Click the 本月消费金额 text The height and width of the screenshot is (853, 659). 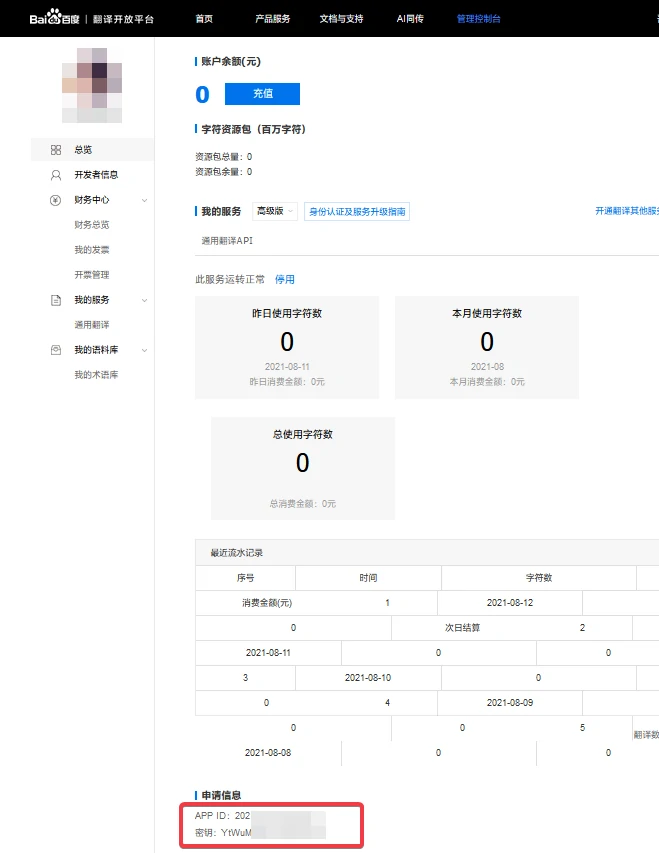point(487,382)
